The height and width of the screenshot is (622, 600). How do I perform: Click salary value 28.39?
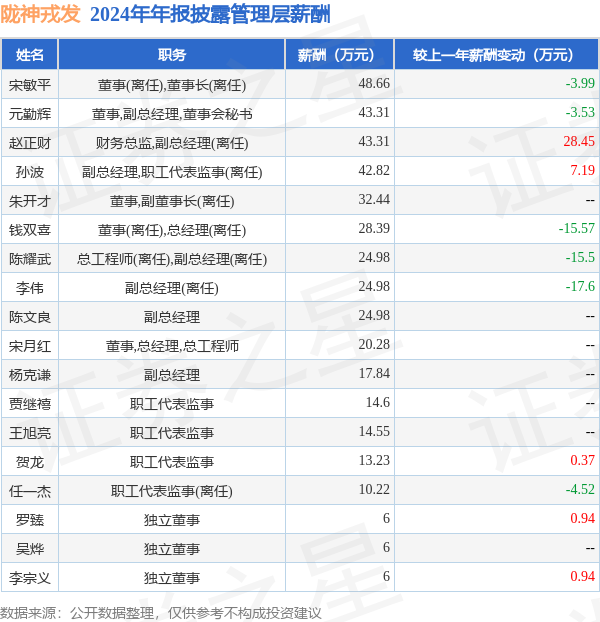374,228
